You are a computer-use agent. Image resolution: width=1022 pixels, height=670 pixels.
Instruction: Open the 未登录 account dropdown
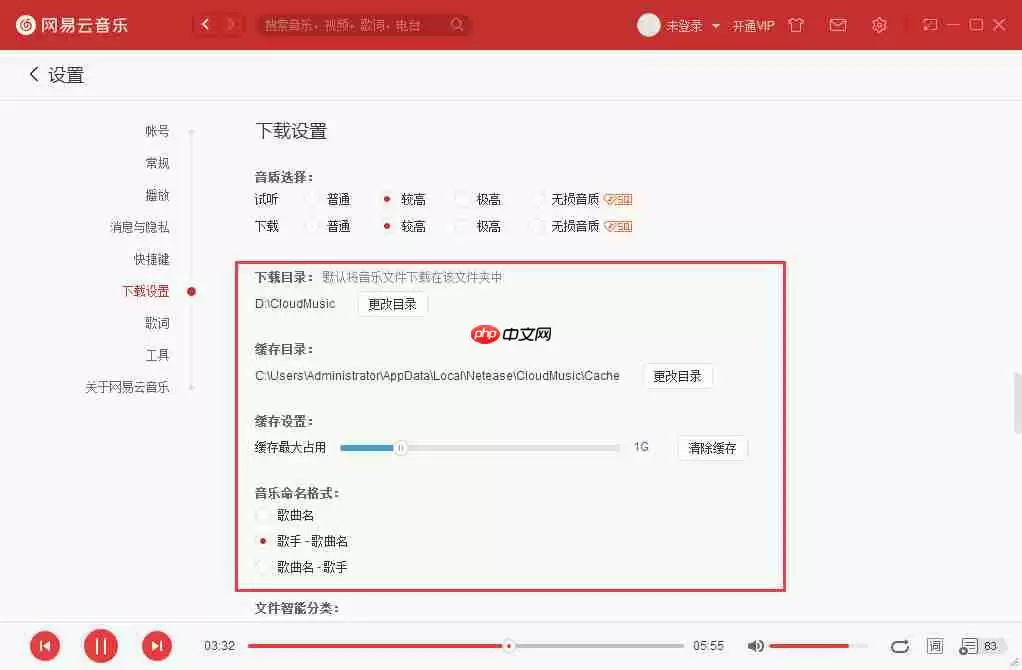tap(687, 25)
